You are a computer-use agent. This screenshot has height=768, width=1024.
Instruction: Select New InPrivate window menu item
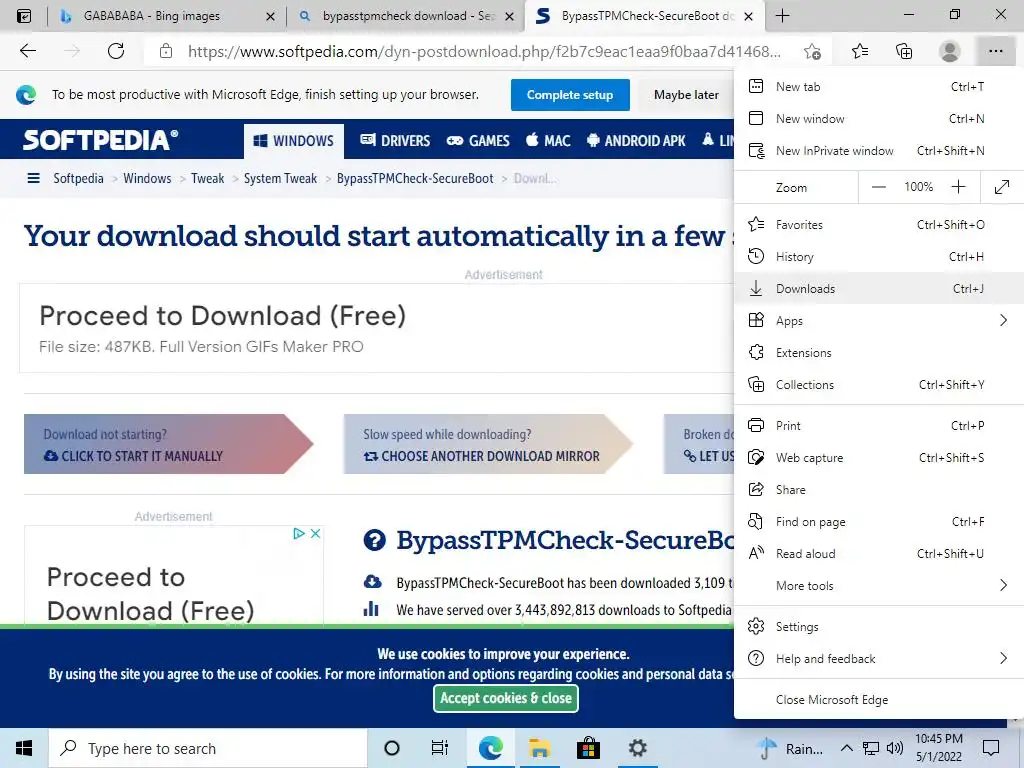pyautogui.click(x=879, y=150)
